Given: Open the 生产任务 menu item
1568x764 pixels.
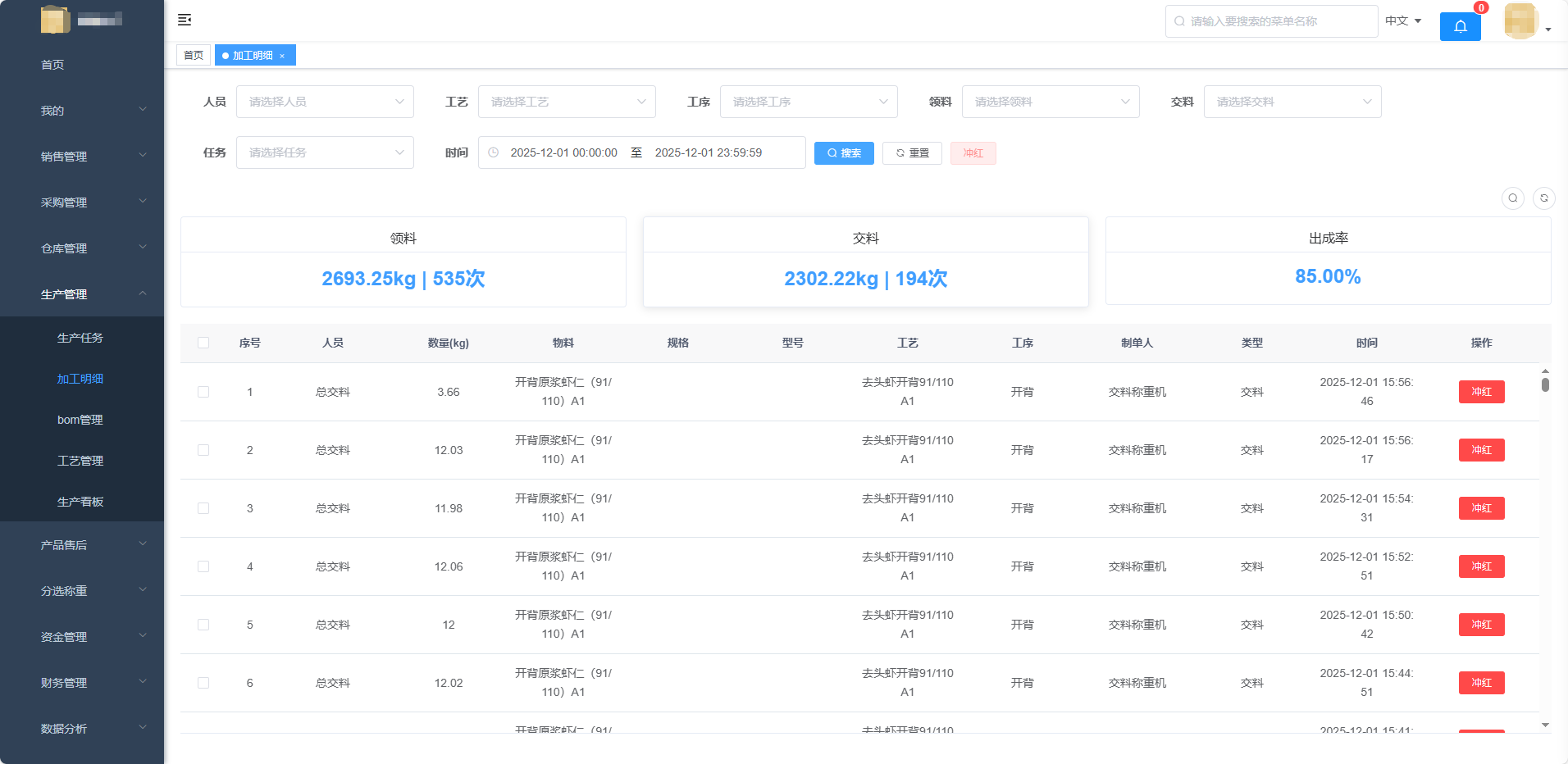Looking at the screenshot, I should tap(80, 338).
